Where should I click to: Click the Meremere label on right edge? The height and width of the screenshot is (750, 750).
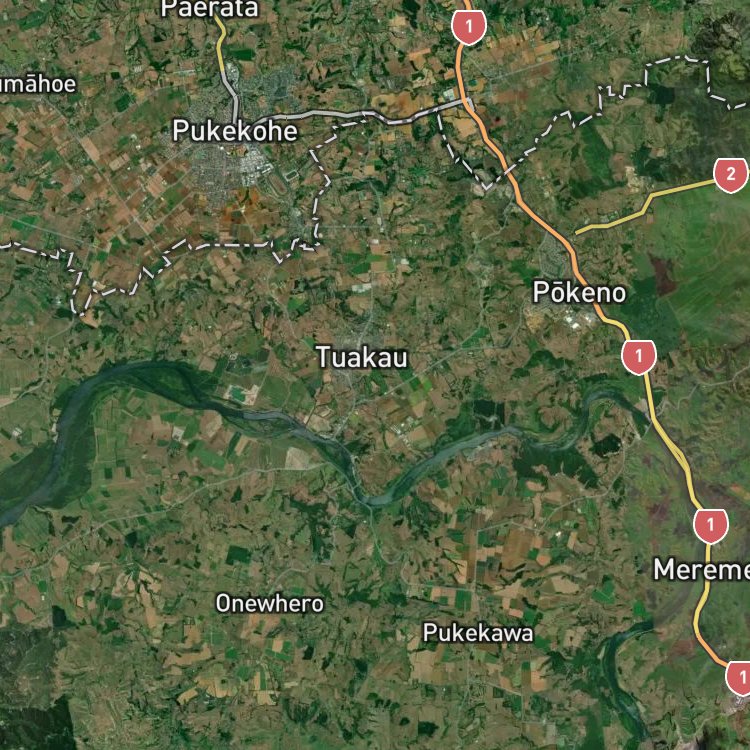click(x=701, y=570)
